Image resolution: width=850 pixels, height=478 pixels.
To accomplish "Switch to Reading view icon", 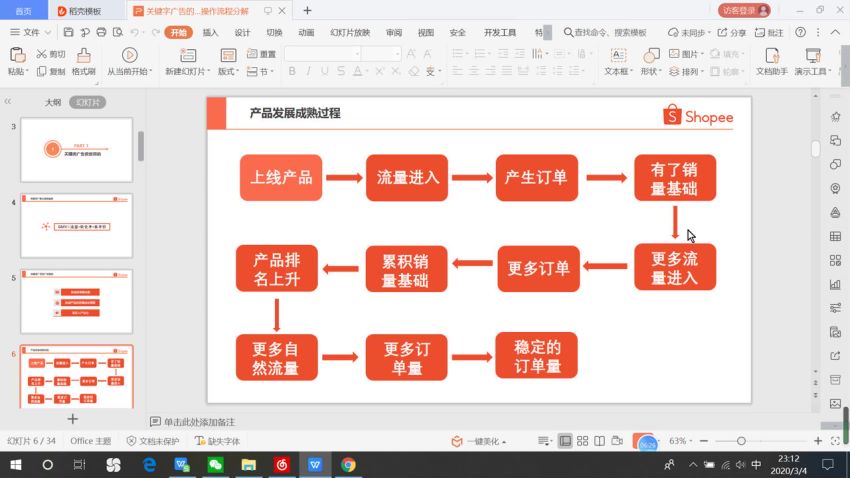I will point(599,441).
